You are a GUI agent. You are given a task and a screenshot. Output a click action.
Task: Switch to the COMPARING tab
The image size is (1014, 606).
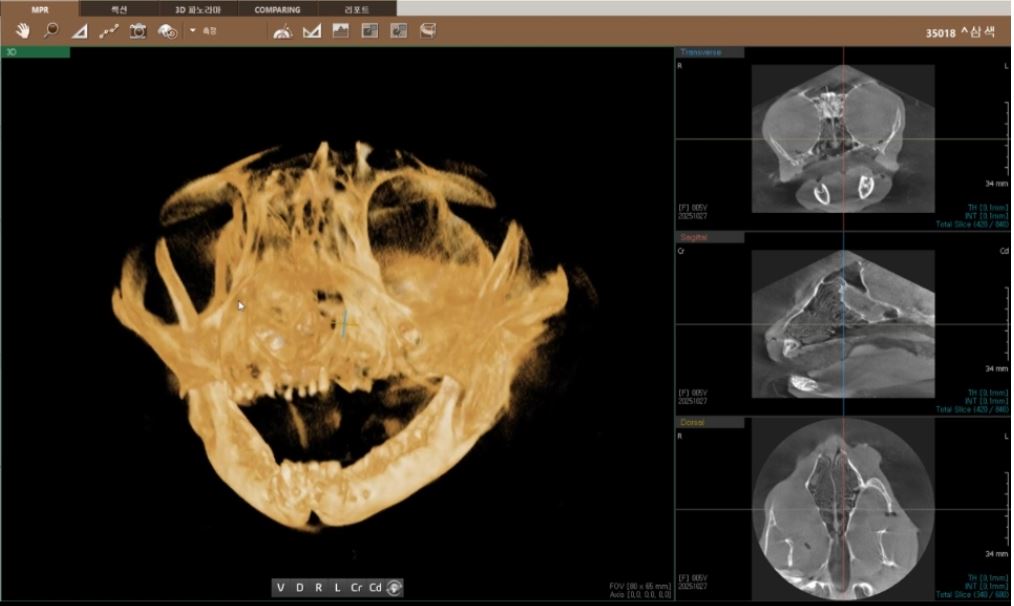point(277,9)
